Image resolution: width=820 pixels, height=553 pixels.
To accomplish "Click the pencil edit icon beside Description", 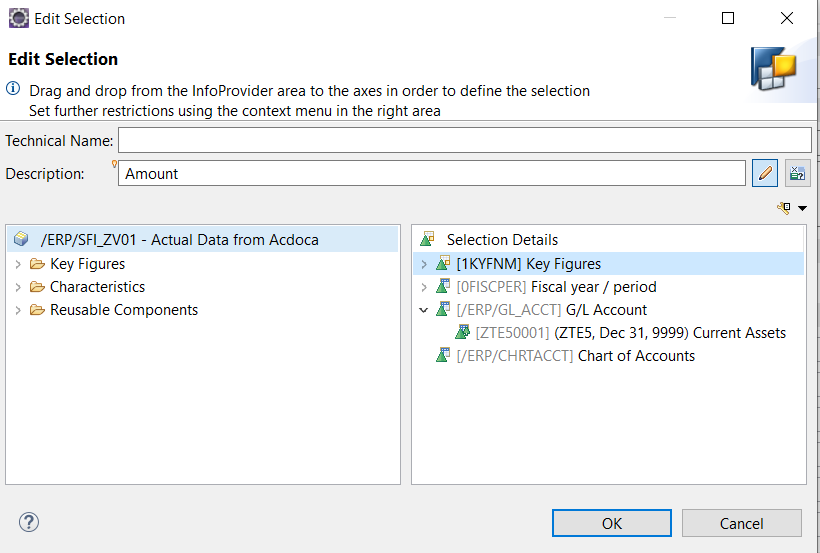I will click(765, 173).
